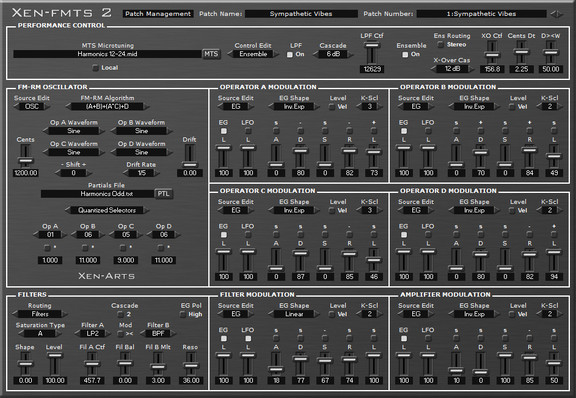Click right arrow of Op D quantized selector
This screenshot has width=576, height=398.
tap(177, 234)
